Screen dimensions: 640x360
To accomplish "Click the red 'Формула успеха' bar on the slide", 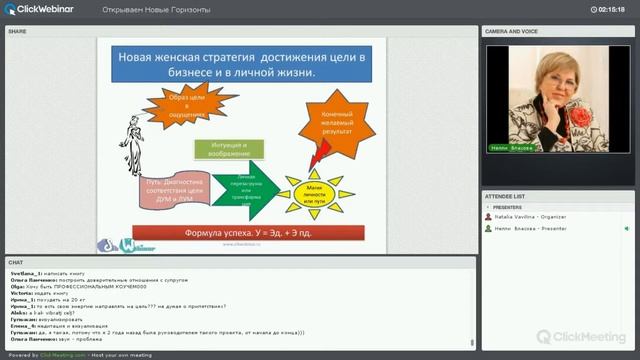I will tap(249, 233).
